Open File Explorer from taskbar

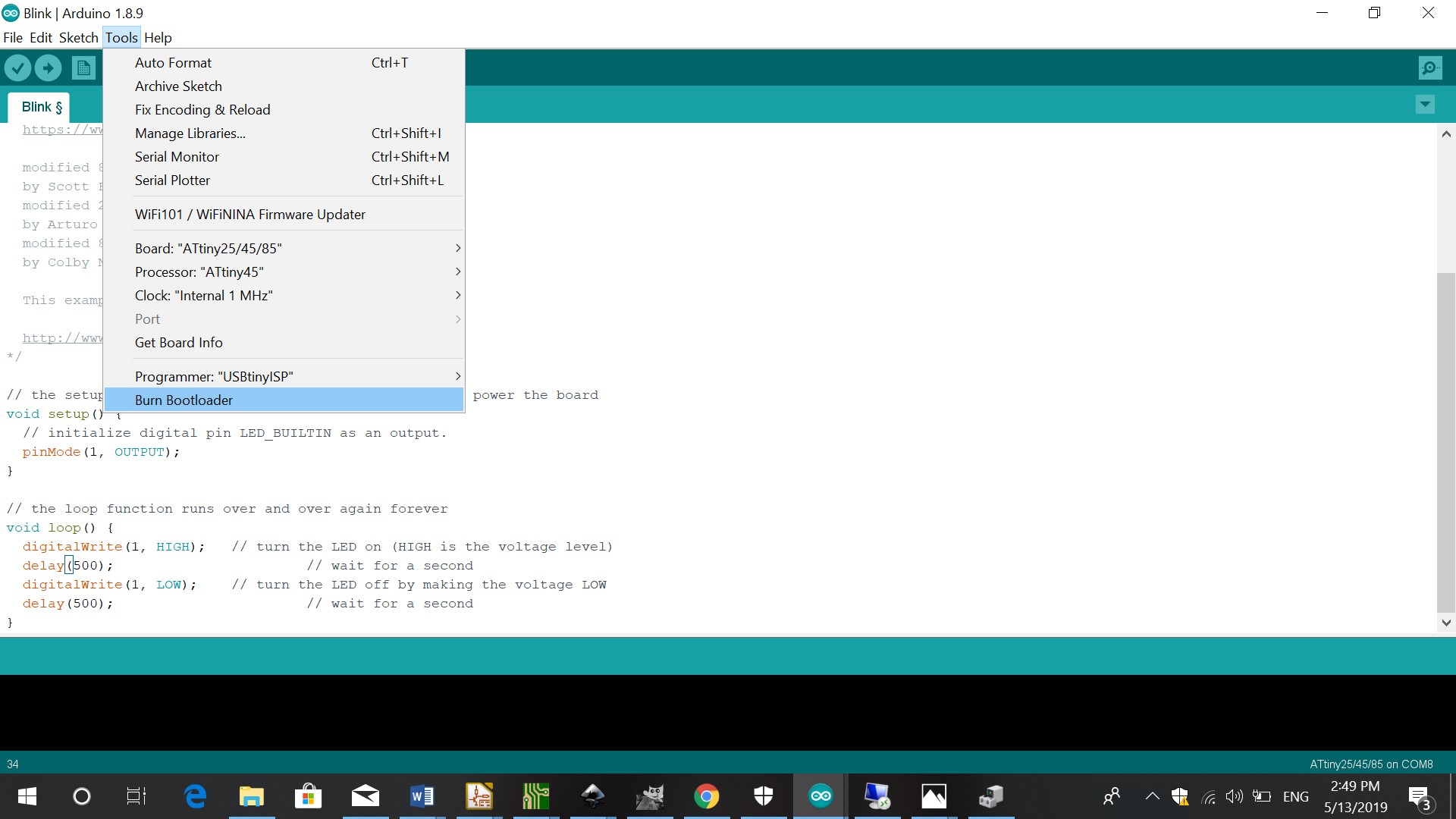click(251, 796)
